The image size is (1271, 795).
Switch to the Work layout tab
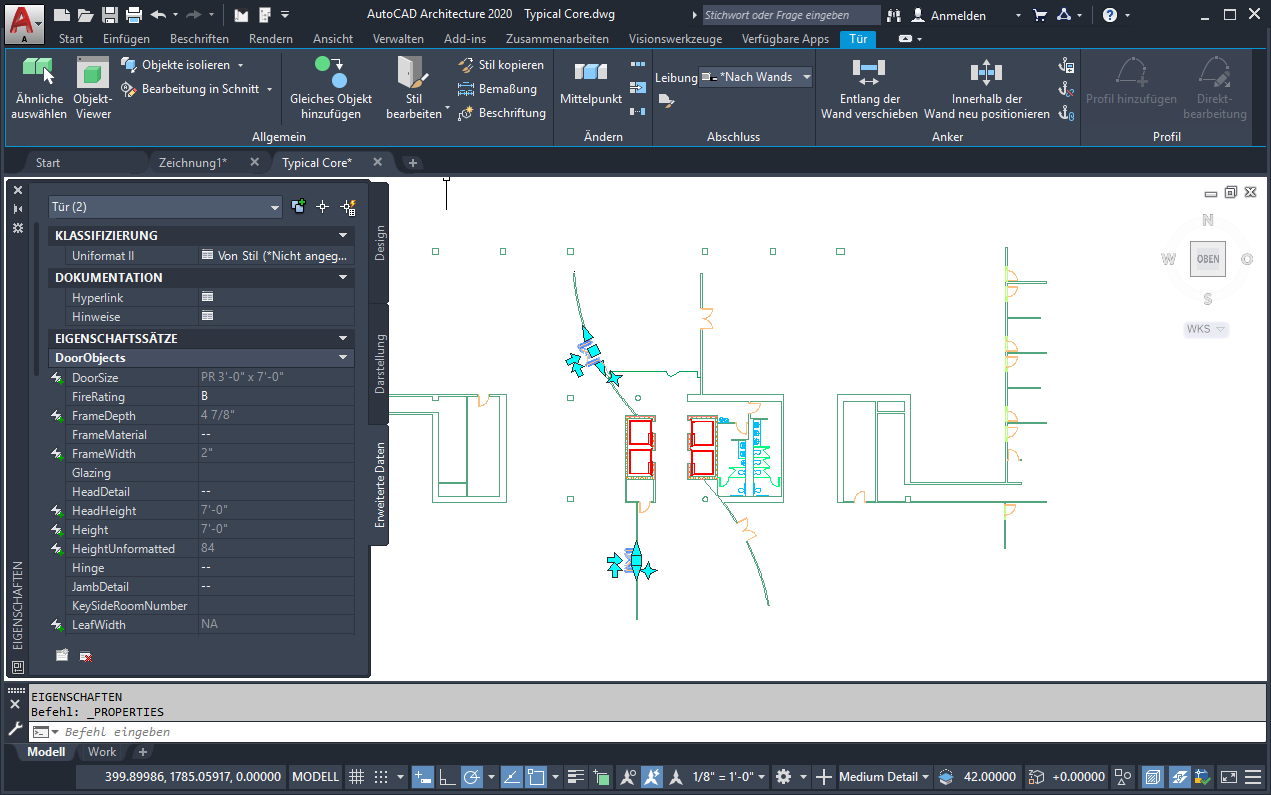[x=102, y=752]
